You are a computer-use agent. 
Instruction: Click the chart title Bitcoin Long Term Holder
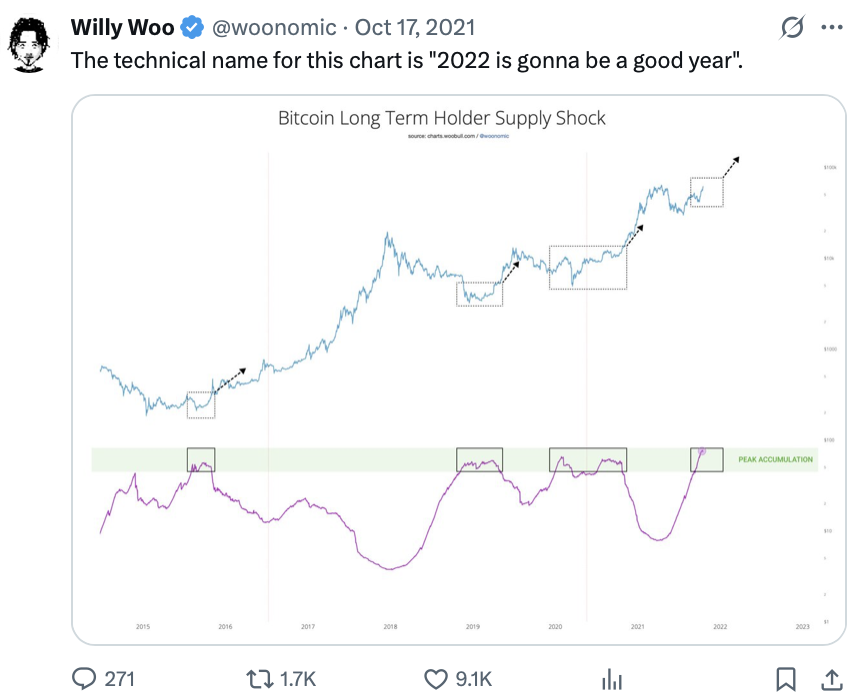(441, 118)
